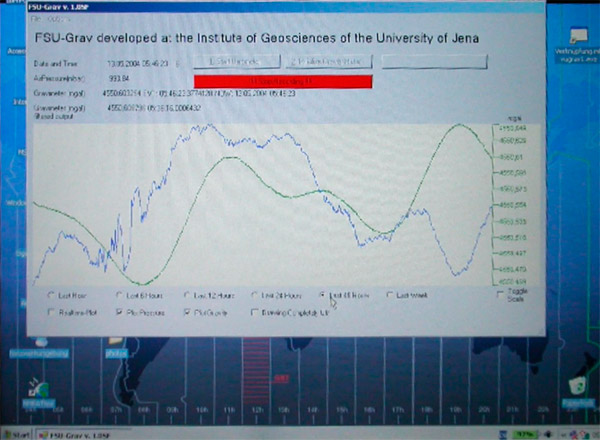
Task: Select the Last 6 Hours time range
Action: coord(118,296)
